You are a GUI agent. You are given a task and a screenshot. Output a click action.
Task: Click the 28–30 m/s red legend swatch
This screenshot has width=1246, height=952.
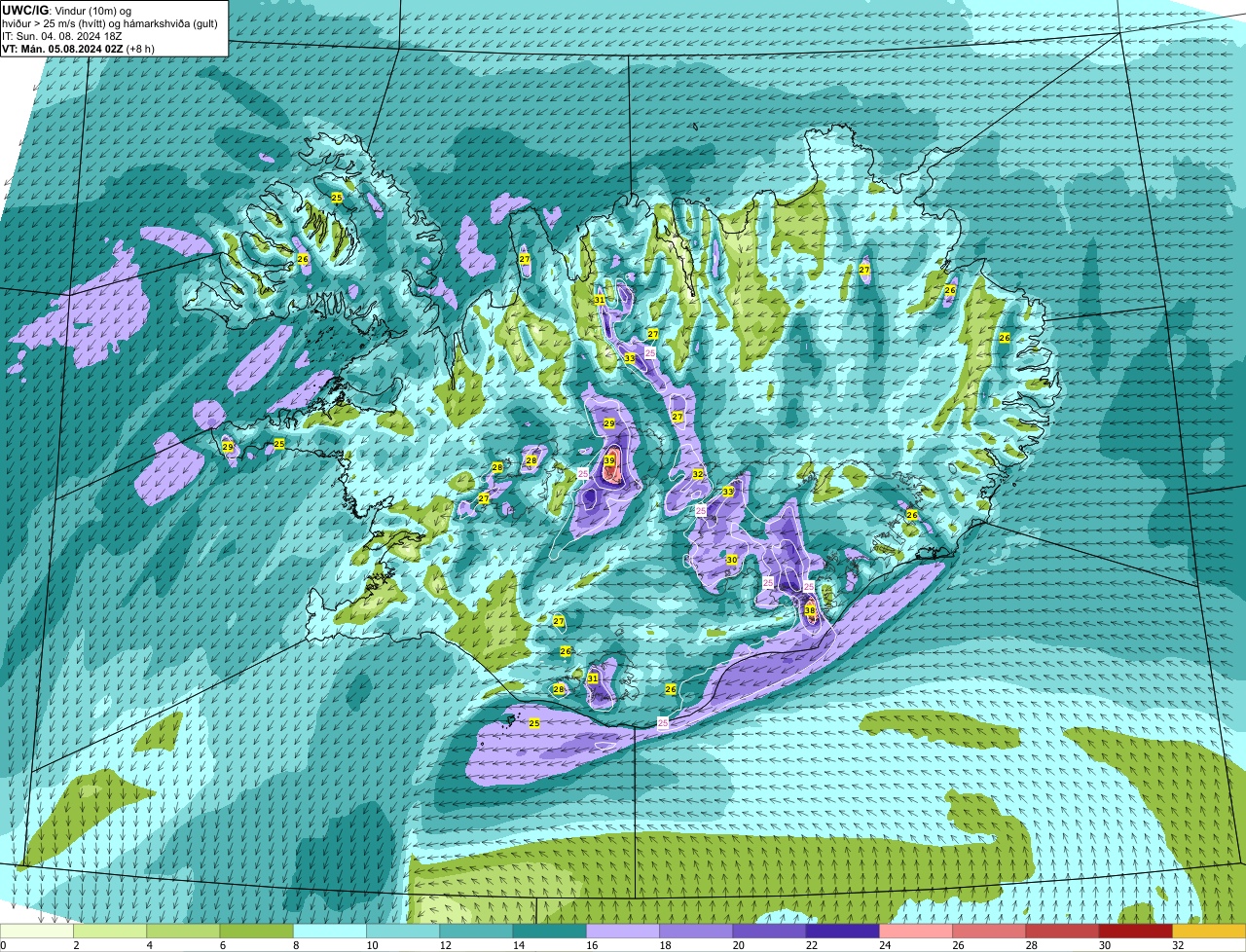pyautogui.click(x=1062, y=932)
